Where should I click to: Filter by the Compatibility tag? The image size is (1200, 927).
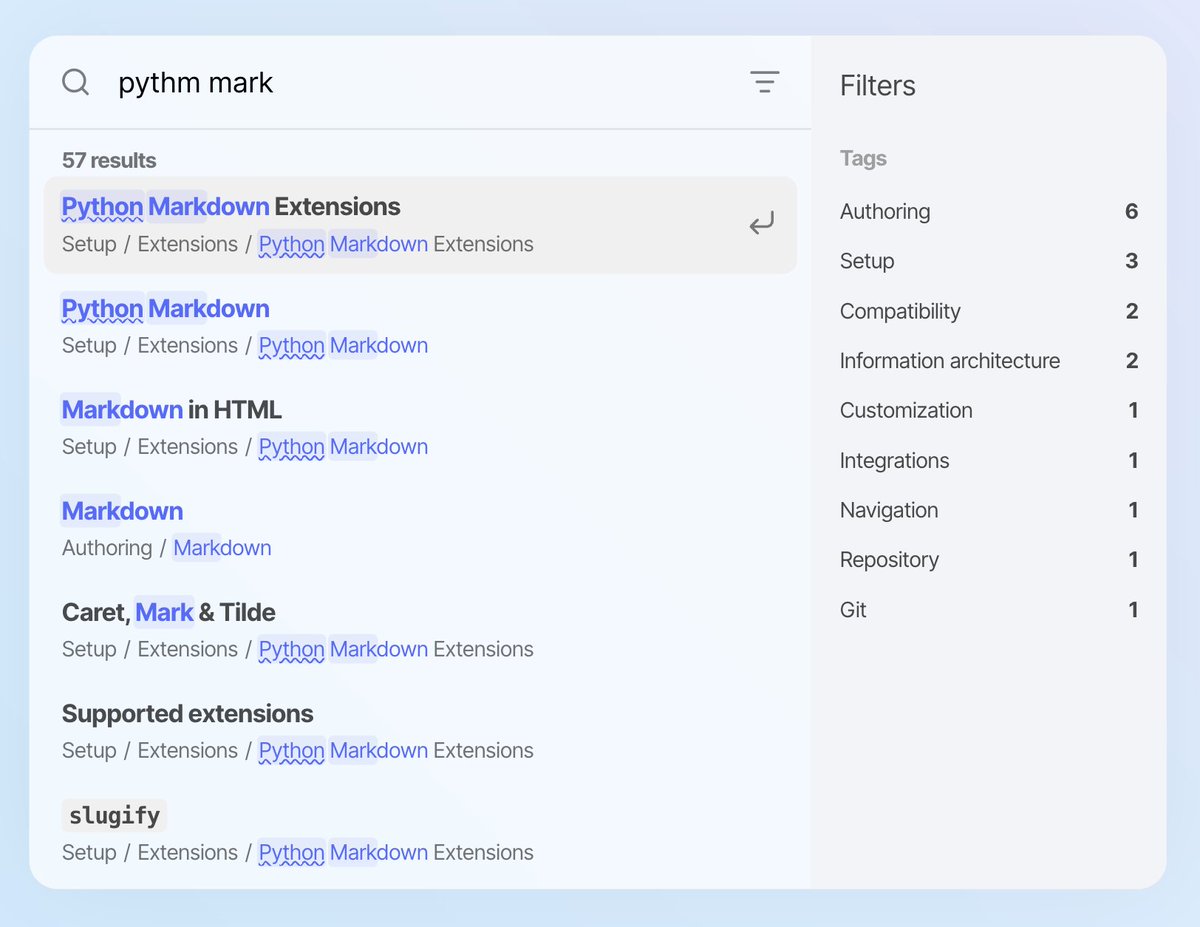click(x=989, y=311)
